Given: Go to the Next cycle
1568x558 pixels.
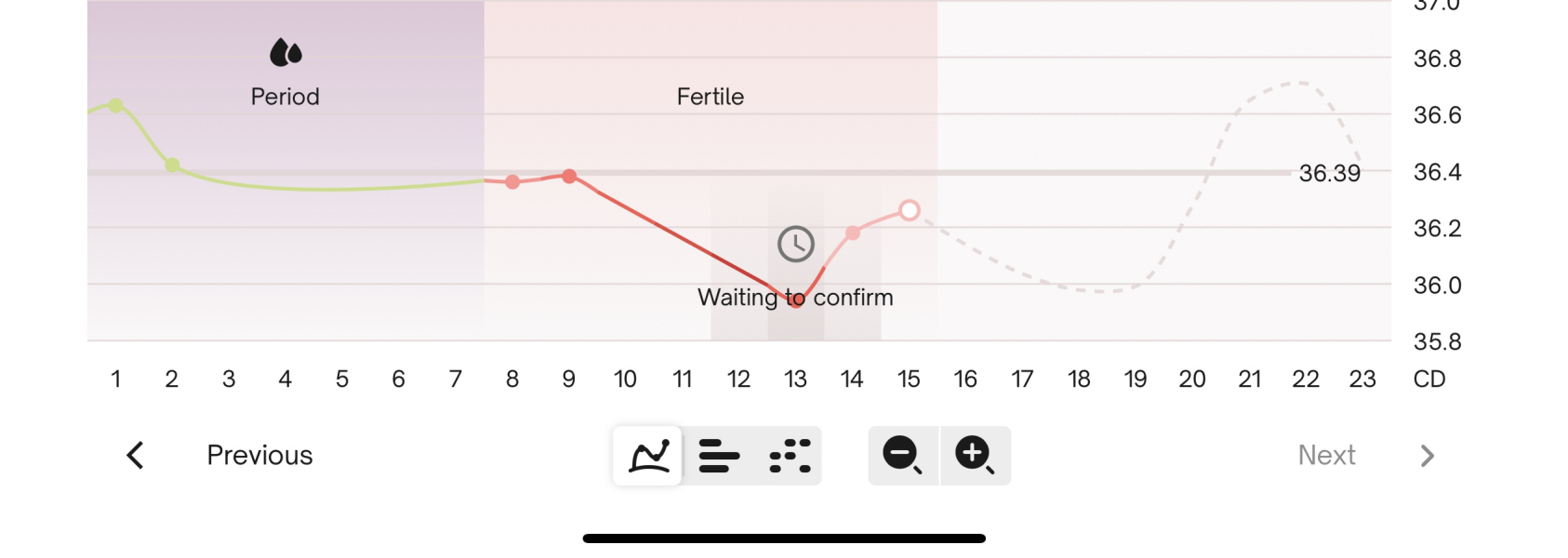Looking at the screenshot, I should (x=1326, y=456).
